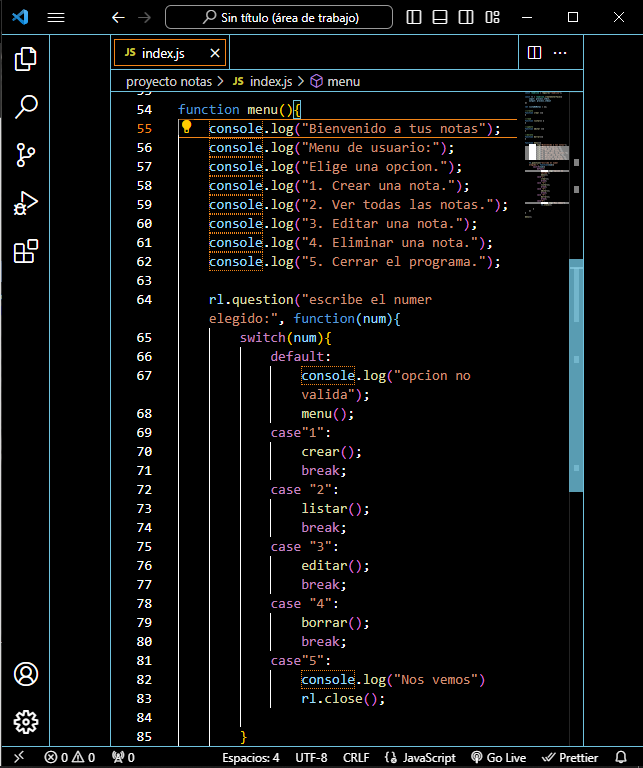This screenshot has height=768, width=643.
Task: Click the vertical scrollbar thumb
Action: click(x=576, y=375)
